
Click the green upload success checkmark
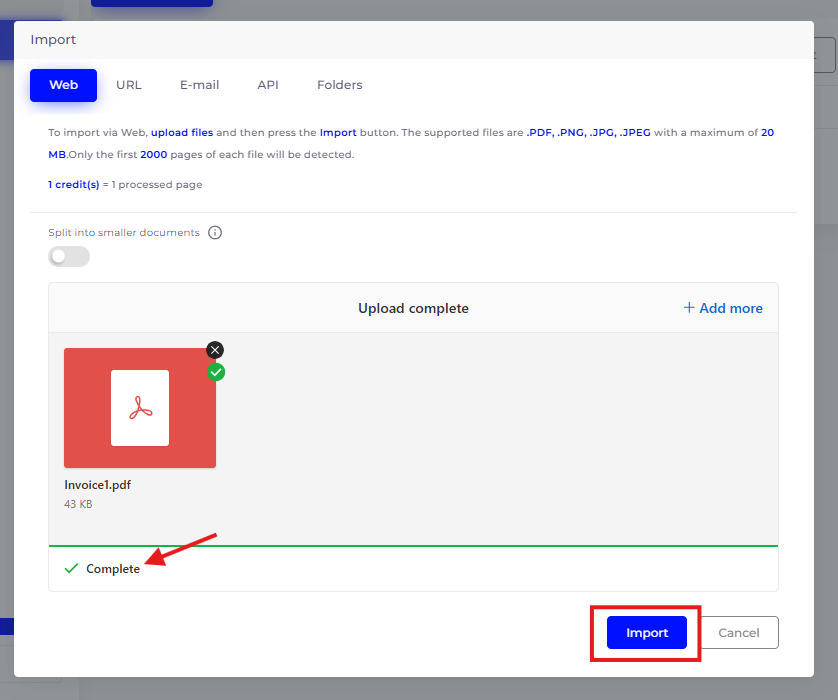point(216,372)
